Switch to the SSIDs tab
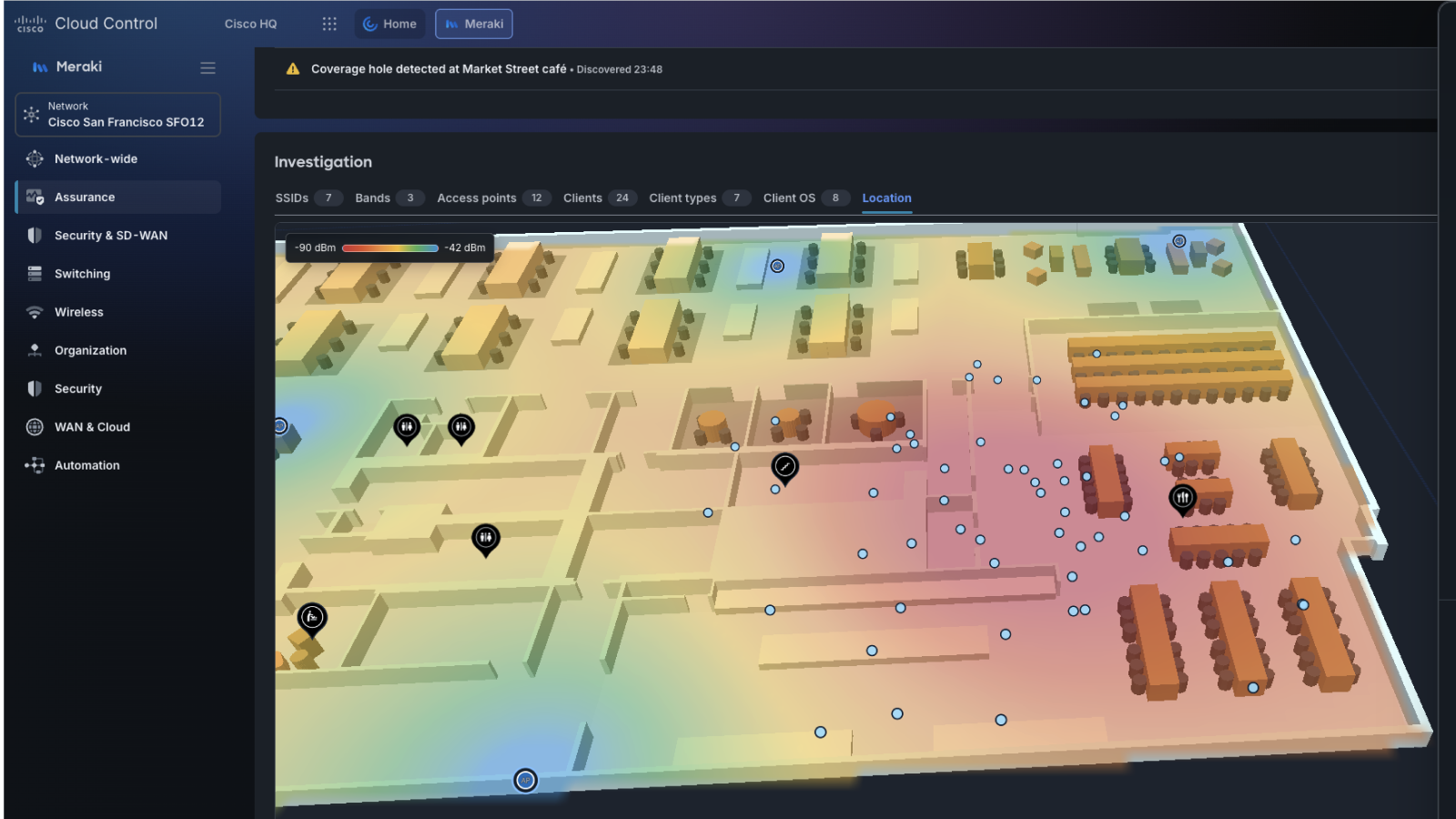 click(308, 197)
